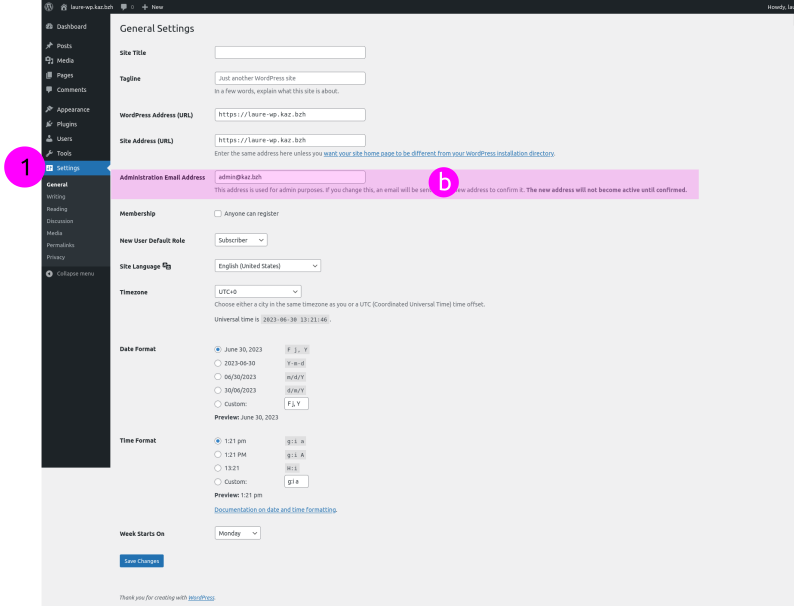Click the Media icon in sidebar
The height and width of the screenshot is (606, 794).
49,60
